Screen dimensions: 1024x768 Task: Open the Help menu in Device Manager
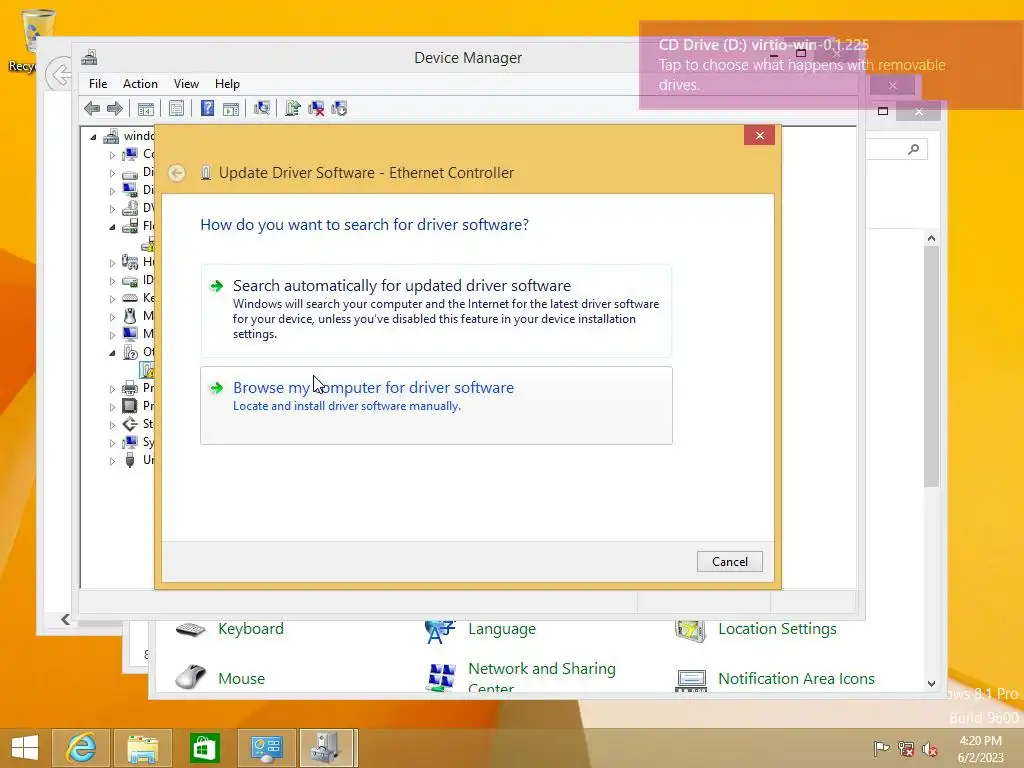click(x=227, y=84)
